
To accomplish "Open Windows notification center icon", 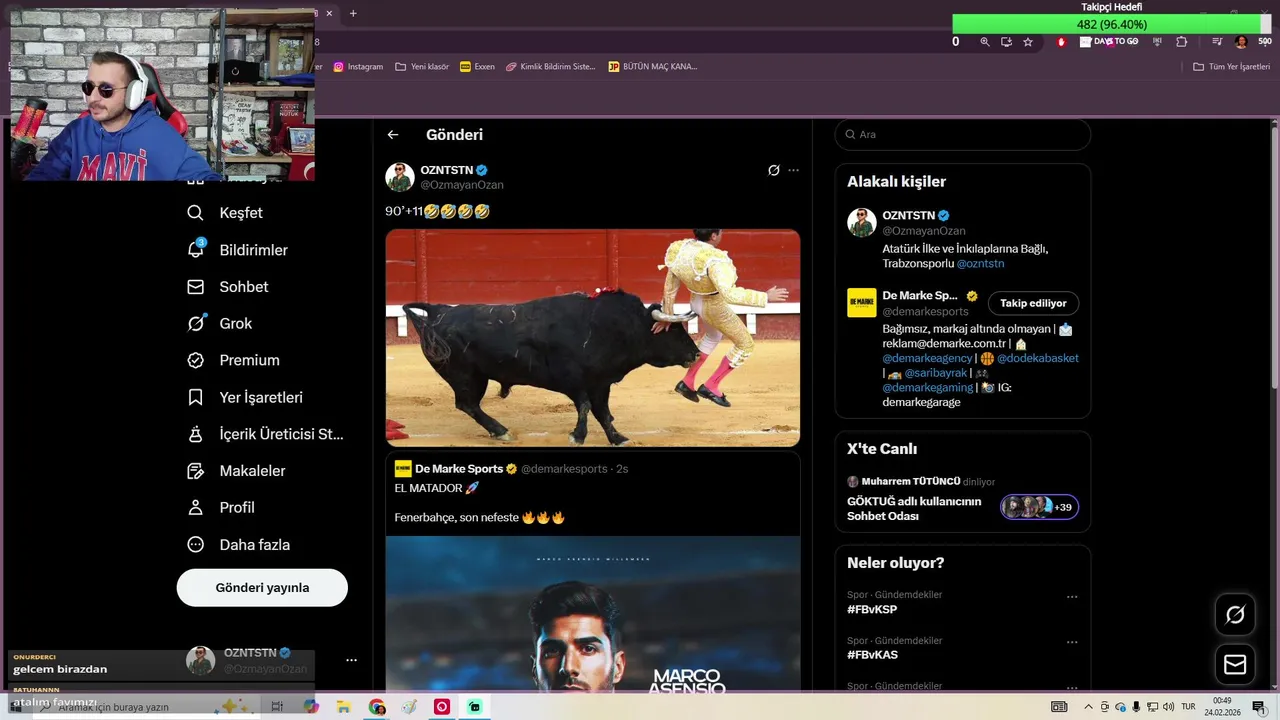I will point(1259,707).
